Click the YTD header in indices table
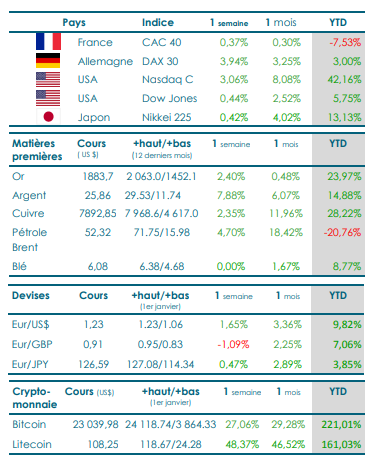 point(338,22)
